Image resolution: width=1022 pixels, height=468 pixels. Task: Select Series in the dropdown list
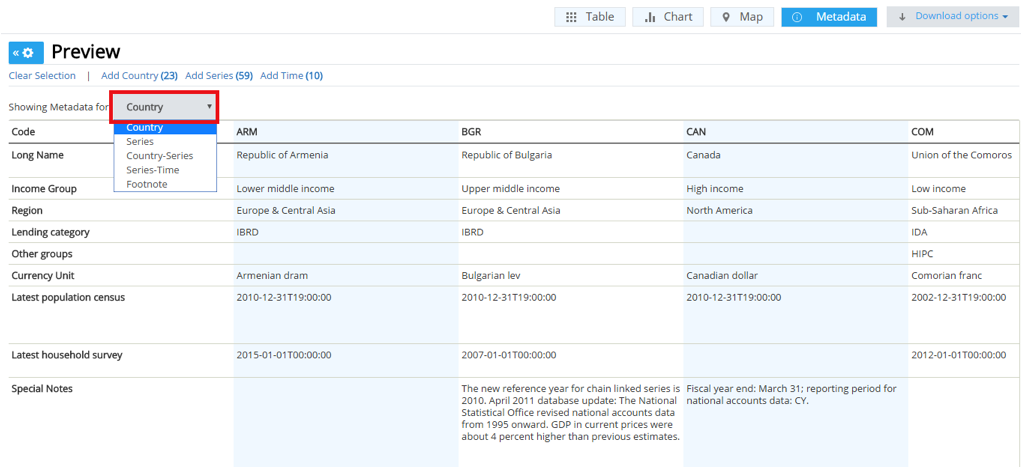(x=140, y=142)
